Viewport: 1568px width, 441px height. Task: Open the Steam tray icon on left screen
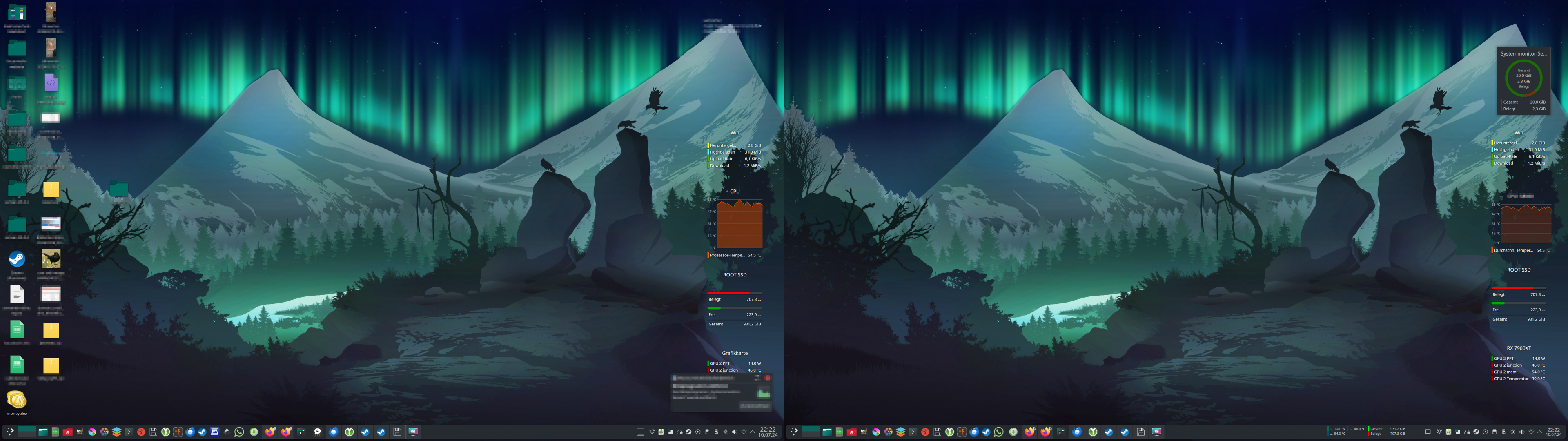tap(689, 432)
